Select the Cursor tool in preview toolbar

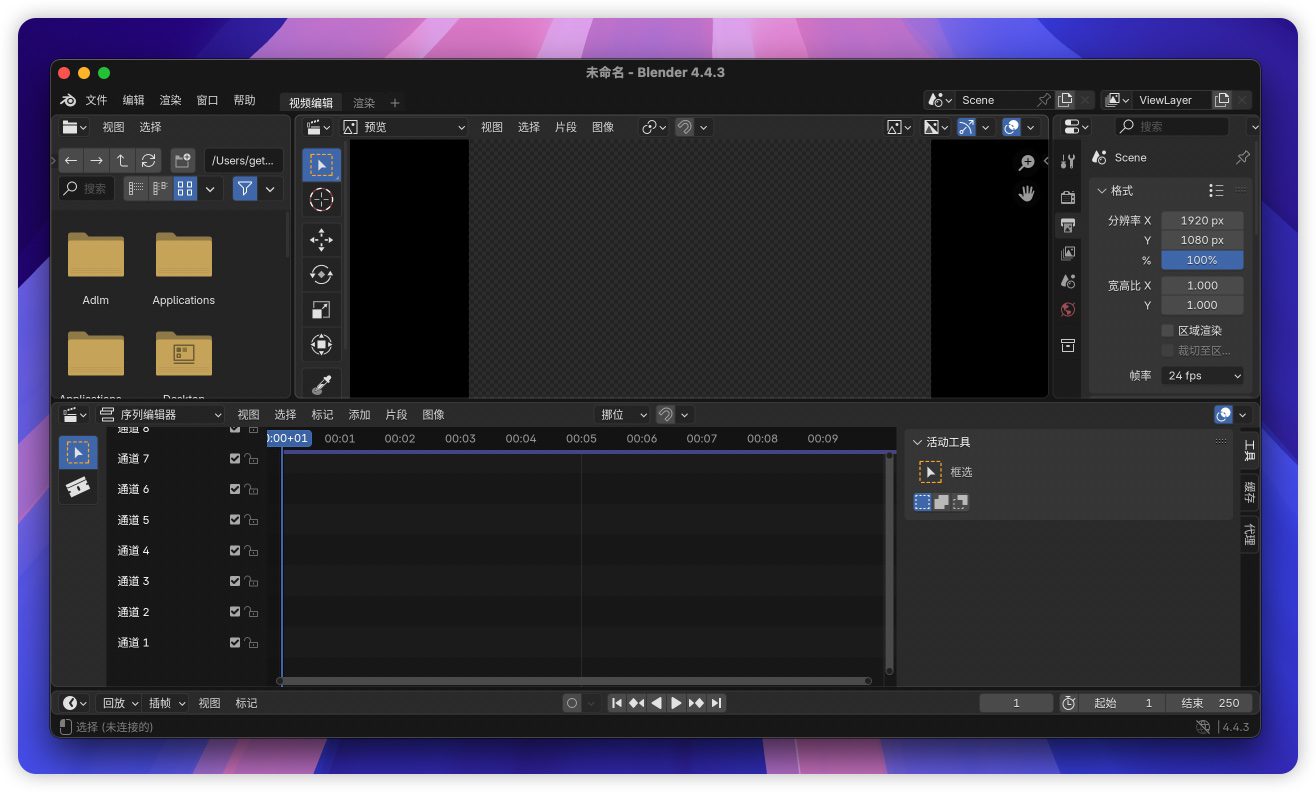point(321,200)
